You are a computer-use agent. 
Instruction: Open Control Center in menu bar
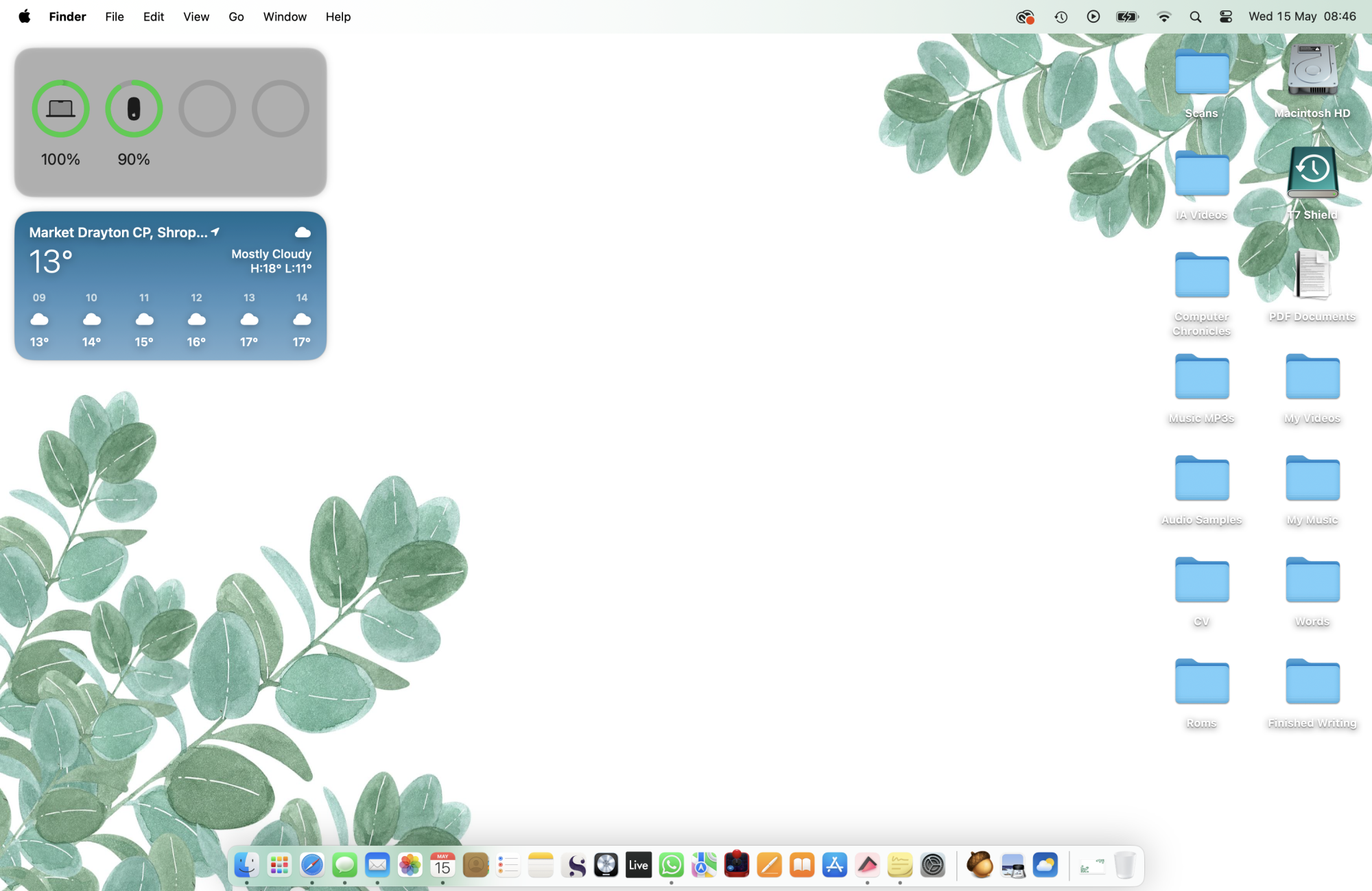click(1226, 16)
